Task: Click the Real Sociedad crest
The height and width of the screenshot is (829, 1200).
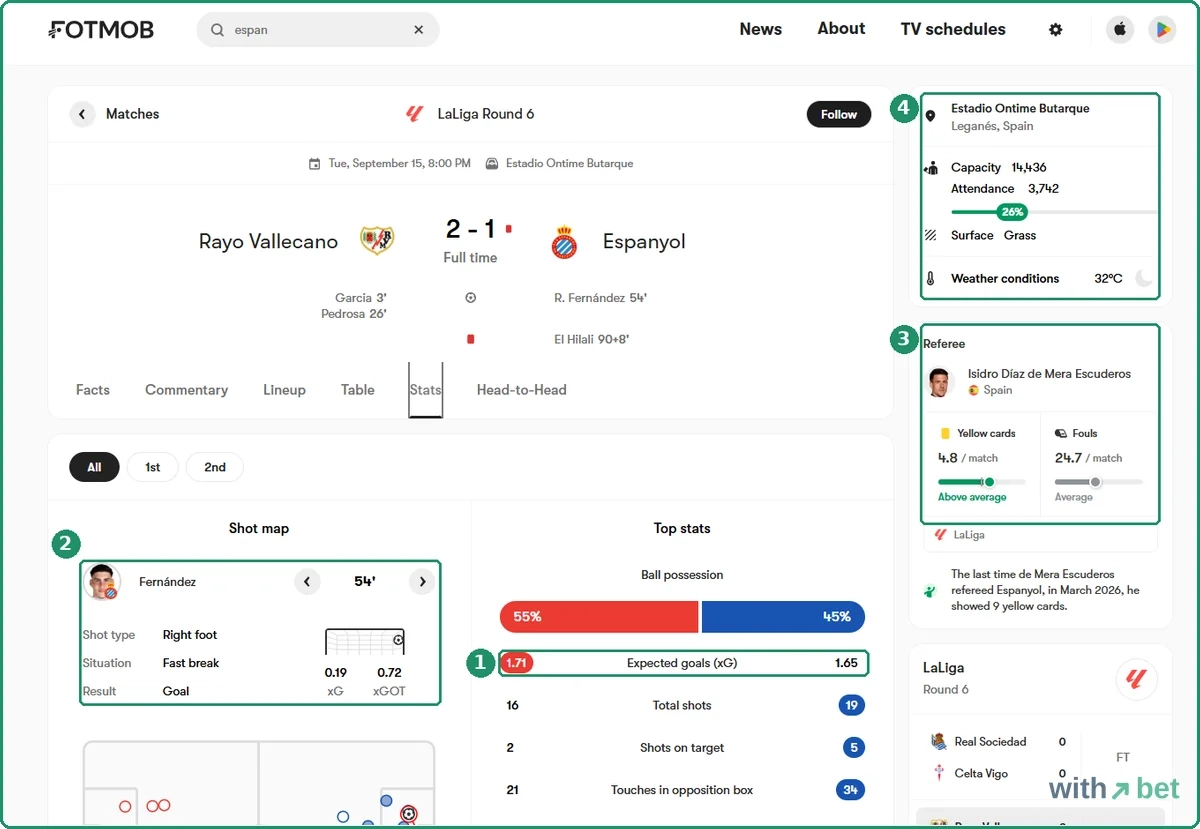Action: tap(938, 741)
